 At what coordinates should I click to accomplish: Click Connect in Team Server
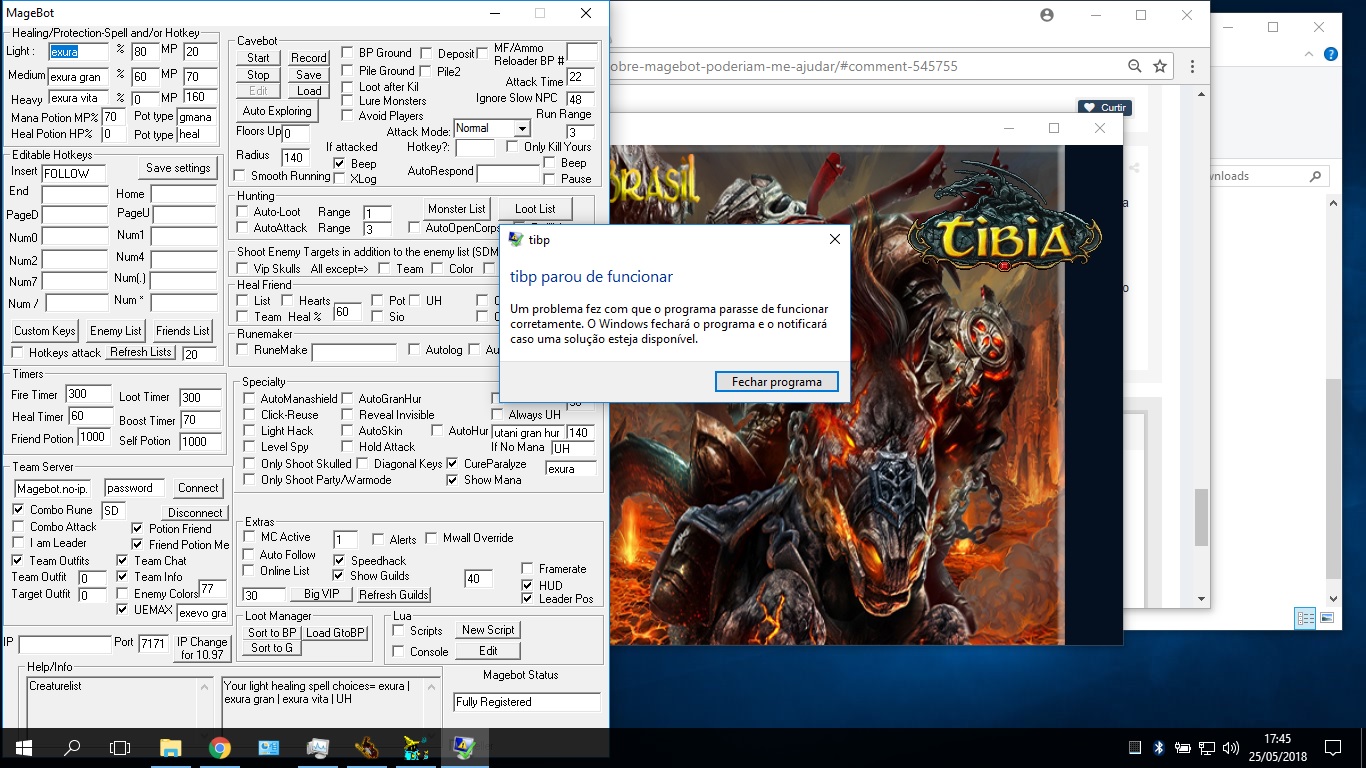(198, 488)
